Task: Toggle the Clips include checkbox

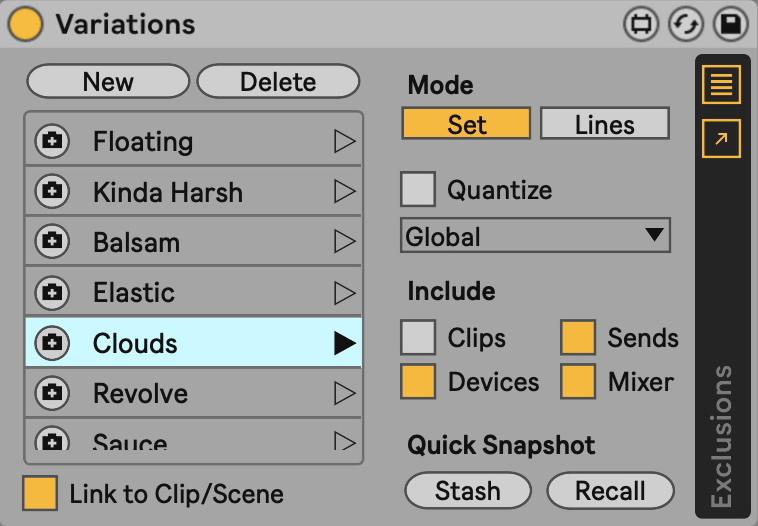Action: 418,338
